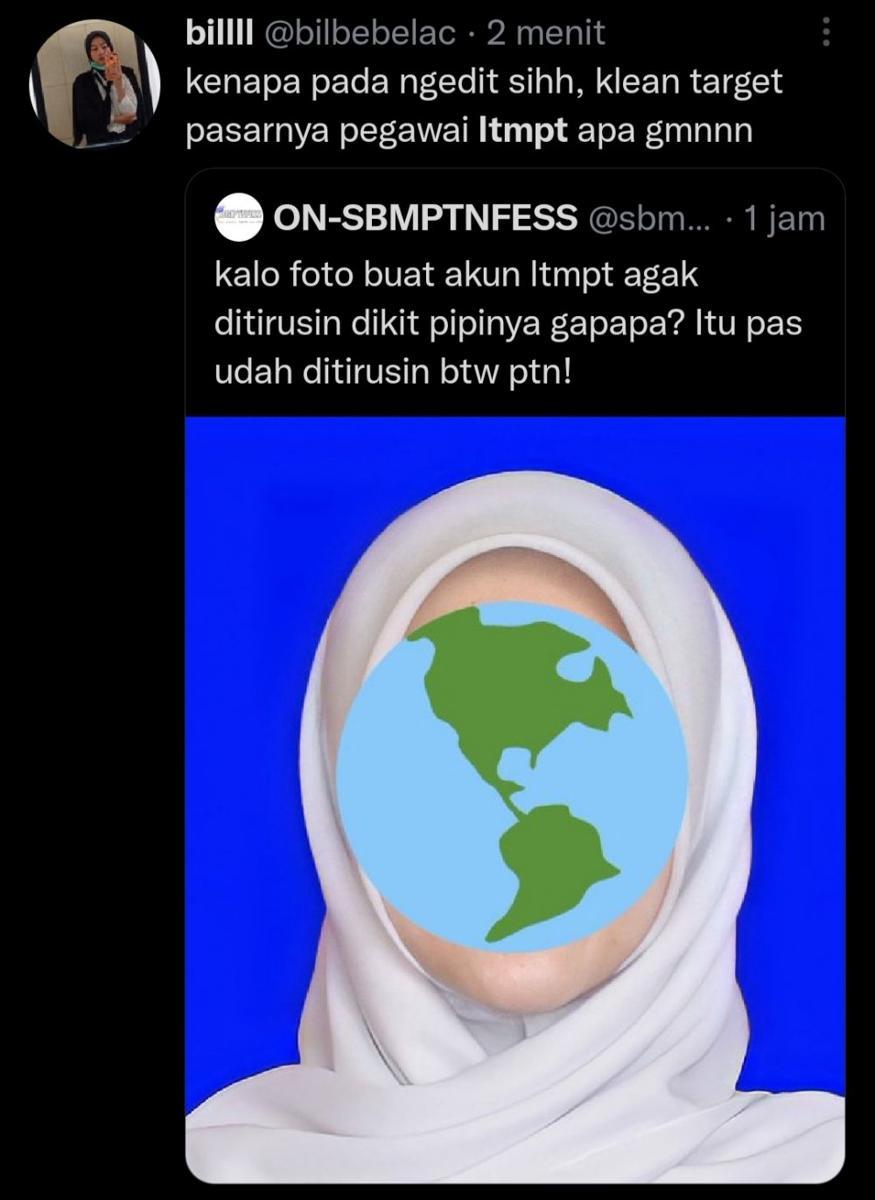Select the bold ltmpt word in the tweet
This screenshot has width=875, height=1200.
pos(523,132)
